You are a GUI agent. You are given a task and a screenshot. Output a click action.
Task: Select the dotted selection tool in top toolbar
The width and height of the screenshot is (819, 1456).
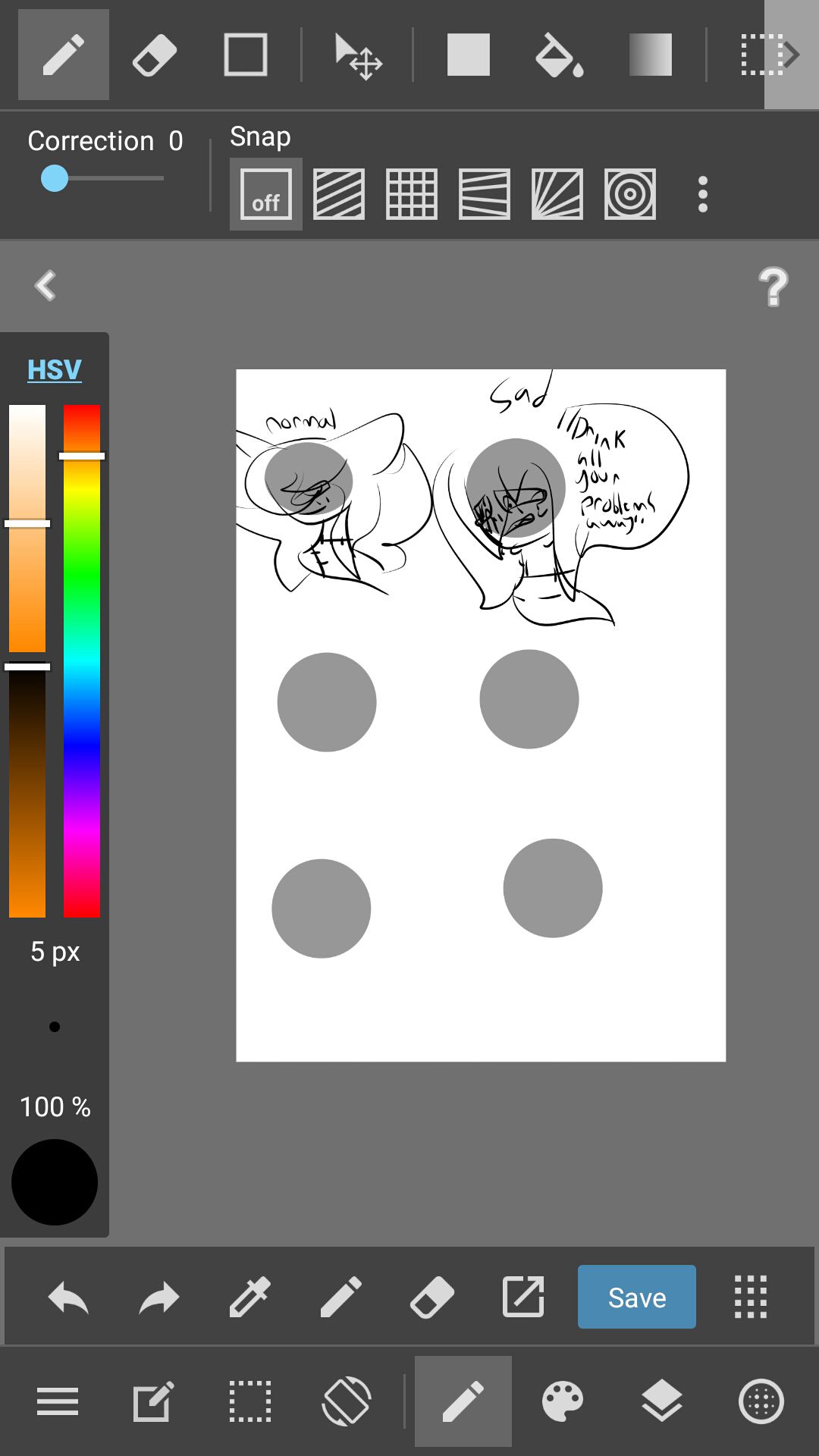pos(761,55)
